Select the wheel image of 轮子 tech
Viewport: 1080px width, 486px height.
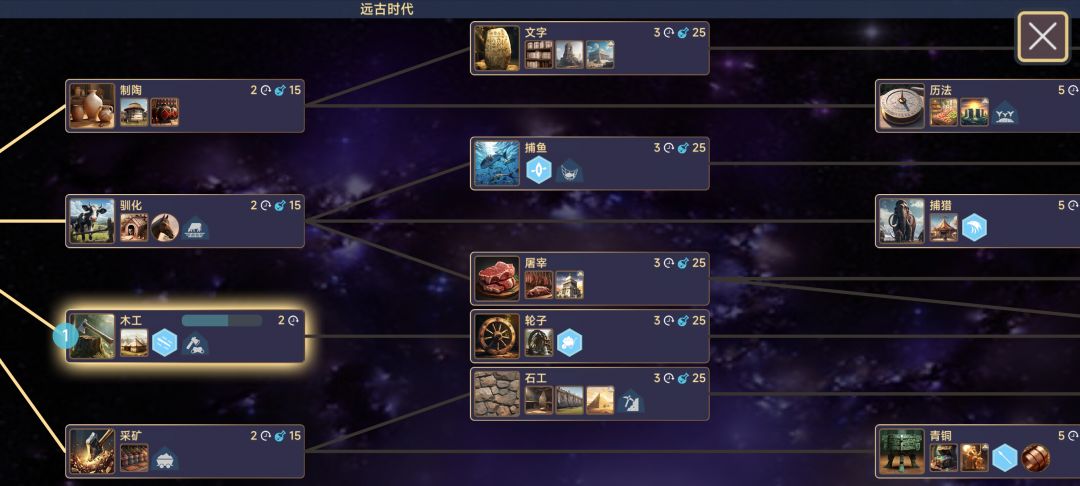click(497, 337)
